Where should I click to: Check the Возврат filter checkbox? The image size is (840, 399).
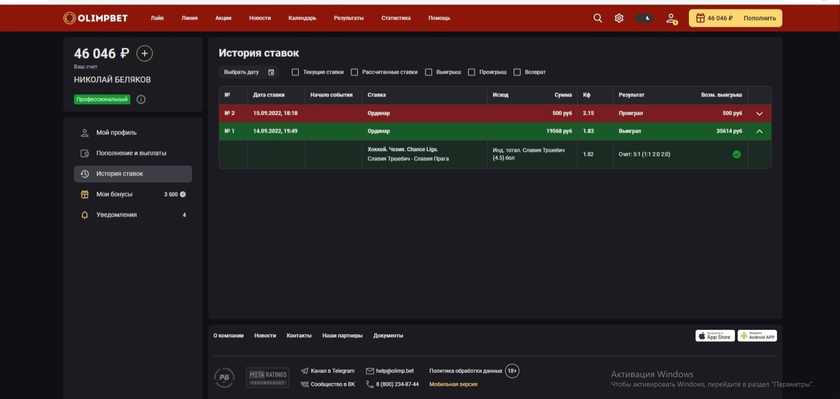tap(517, 72)
